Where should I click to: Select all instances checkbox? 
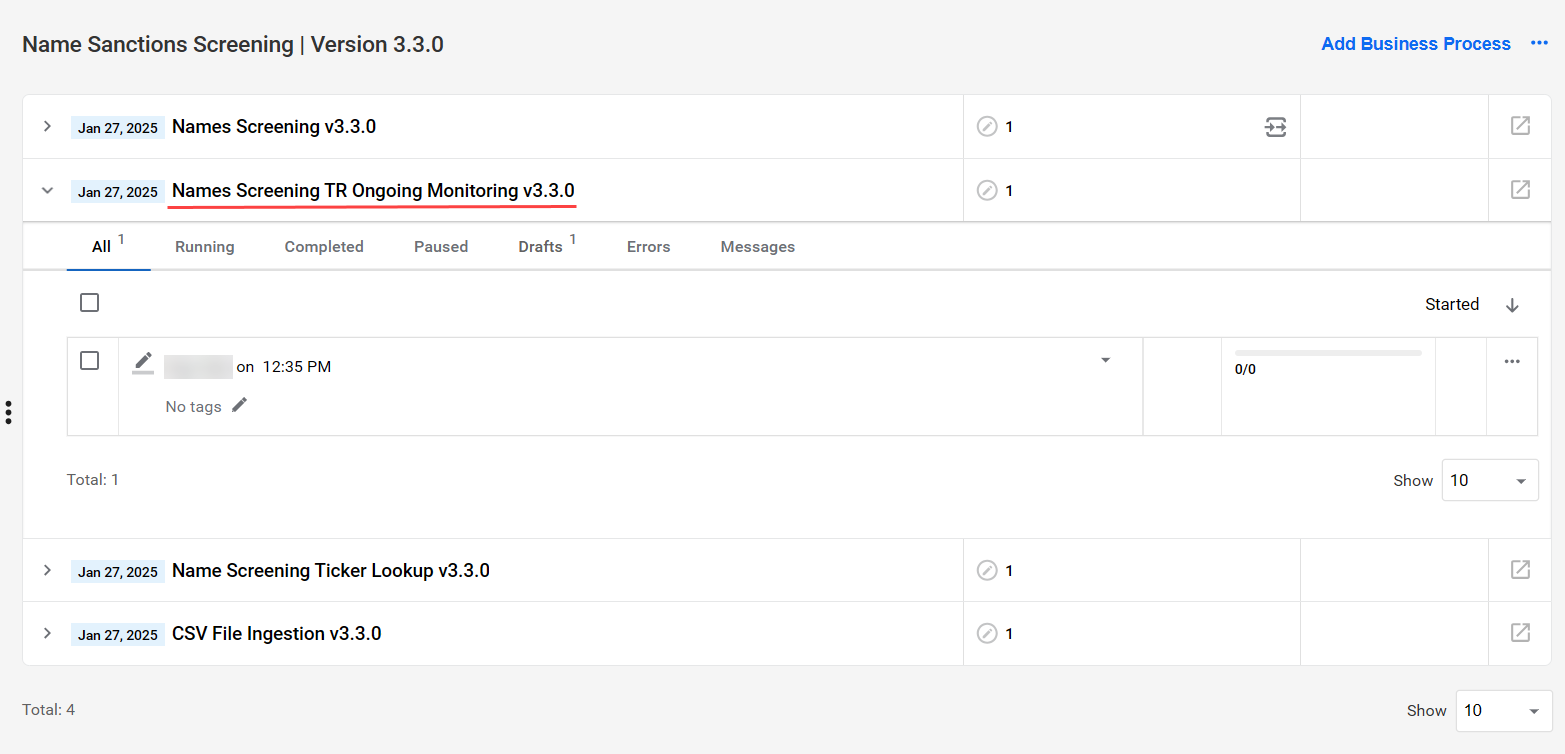point(89,302)
